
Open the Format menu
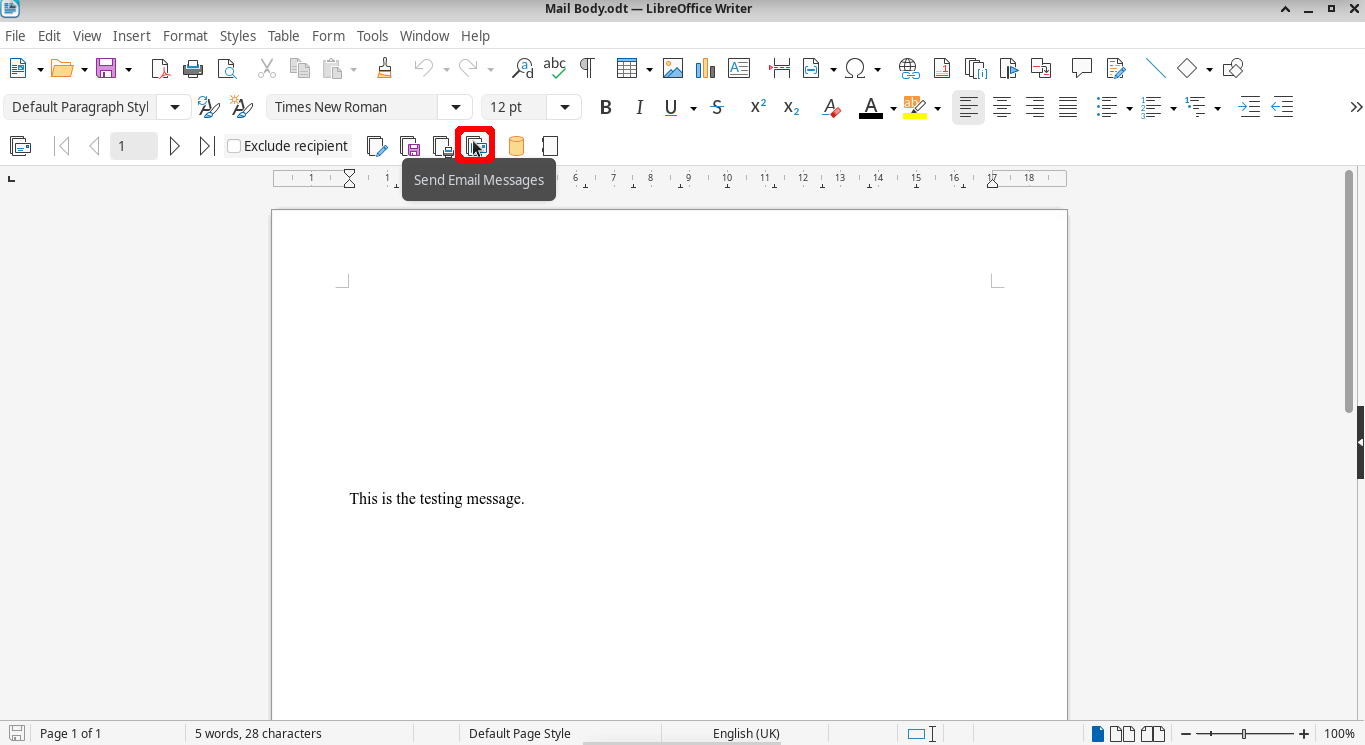[x=185, y=36]
